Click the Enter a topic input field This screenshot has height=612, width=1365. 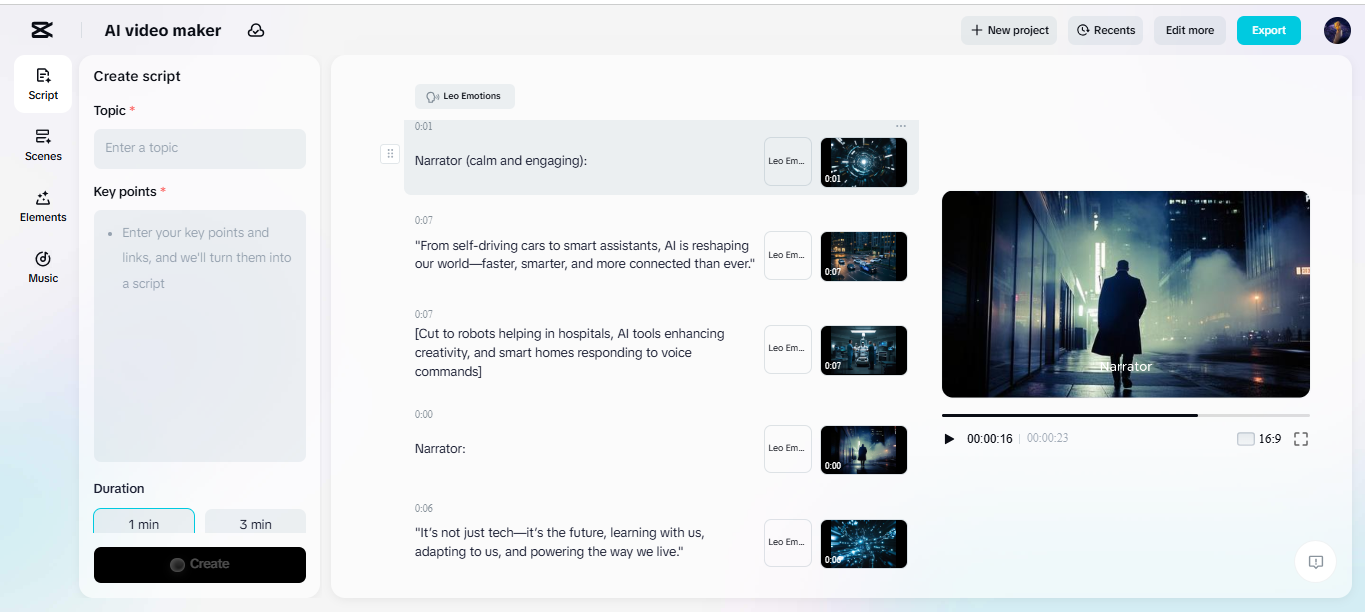pyautogui.click(x=199, y=148)
